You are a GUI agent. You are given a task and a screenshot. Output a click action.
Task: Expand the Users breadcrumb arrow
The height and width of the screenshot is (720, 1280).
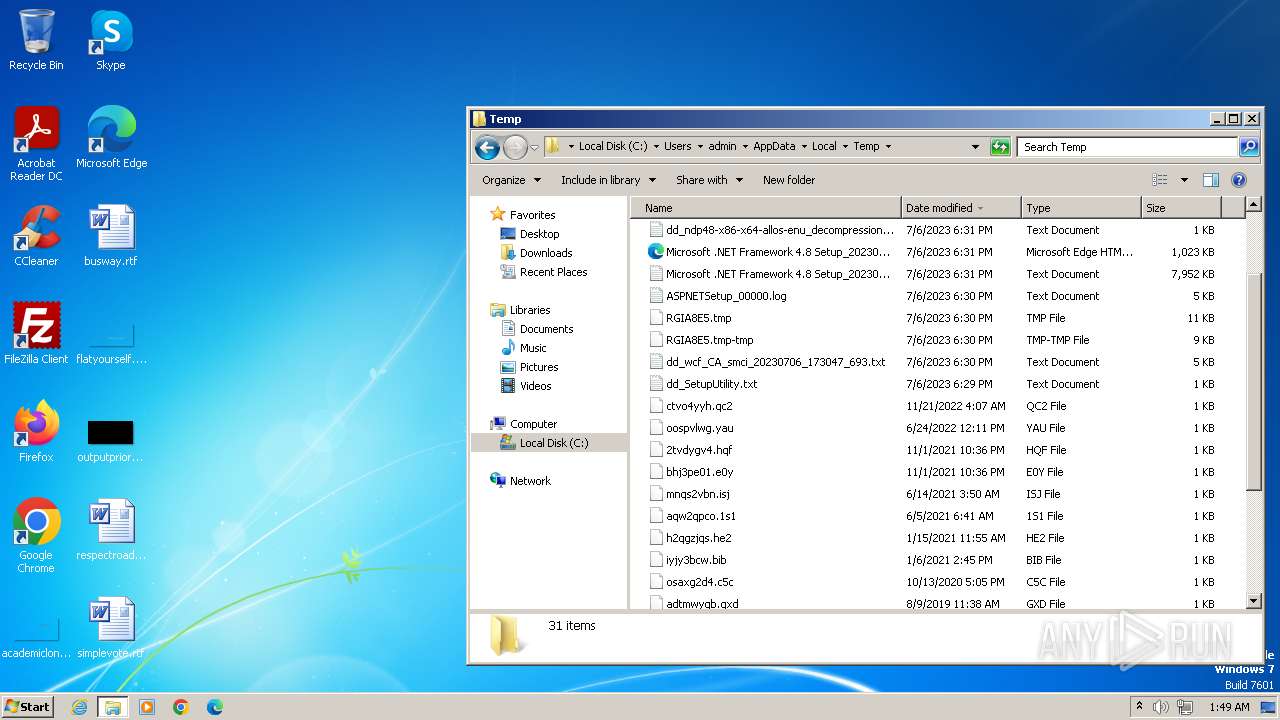pos(699,146)
